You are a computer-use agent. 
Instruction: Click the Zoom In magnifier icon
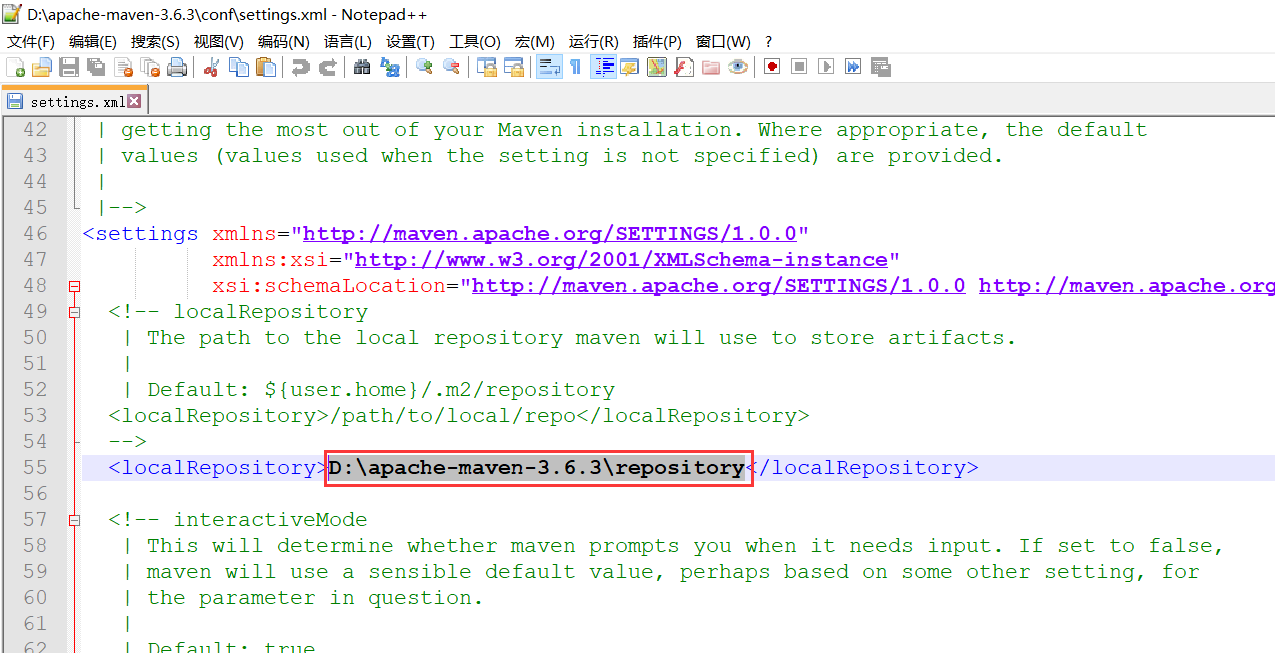(x=425, y=67)
